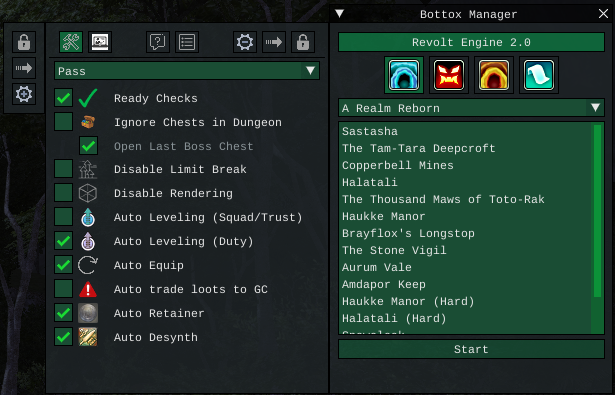Image resolution: width=615 pixels, height=395 pixels.
Task: Select the blue dungeon portal icon
Action: click(x=404, y=75)
